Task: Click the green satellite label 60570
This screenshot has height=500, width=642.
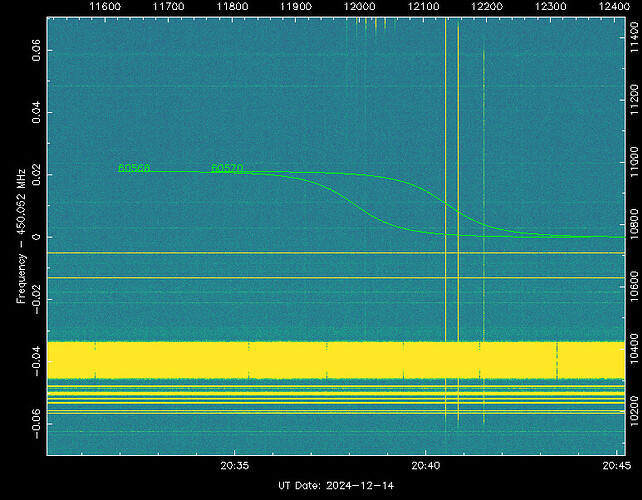Action: (x=227, y=168)
